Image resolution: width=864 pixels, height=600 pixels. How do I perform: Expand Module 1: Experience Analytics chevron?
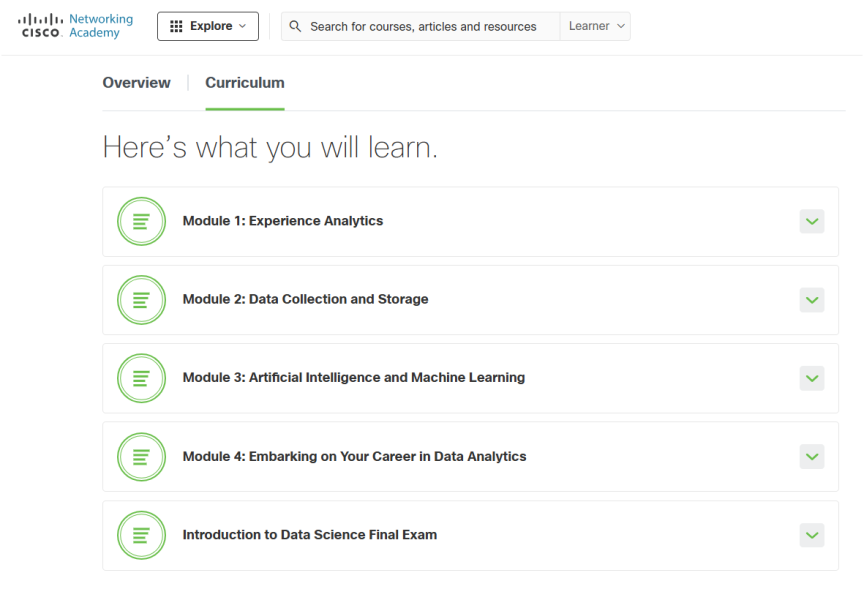(x=812, y=221)
